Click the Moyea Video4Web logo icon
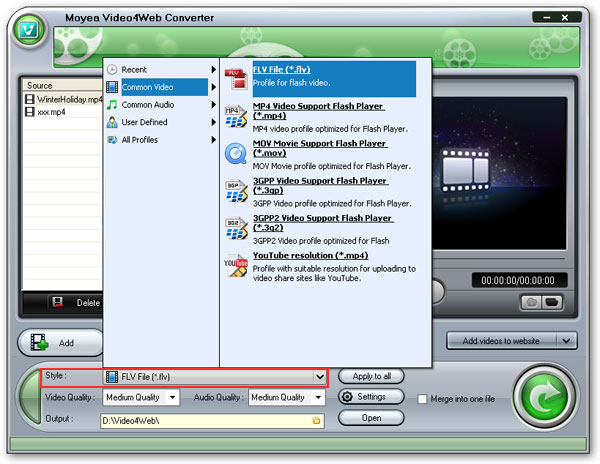 (x=29, y=31)
